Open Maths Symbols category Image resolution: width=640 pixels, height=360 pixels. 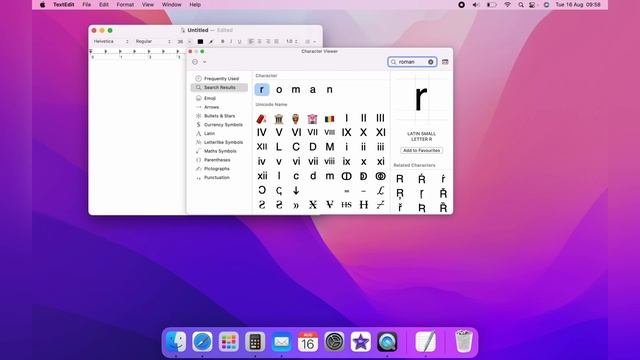pos(219,151)
